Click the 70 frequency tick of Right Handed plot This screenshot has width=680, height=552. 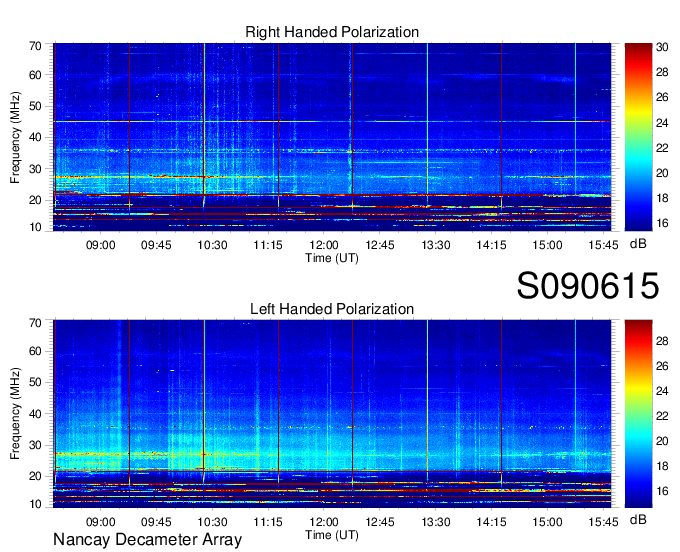(36, 46)
